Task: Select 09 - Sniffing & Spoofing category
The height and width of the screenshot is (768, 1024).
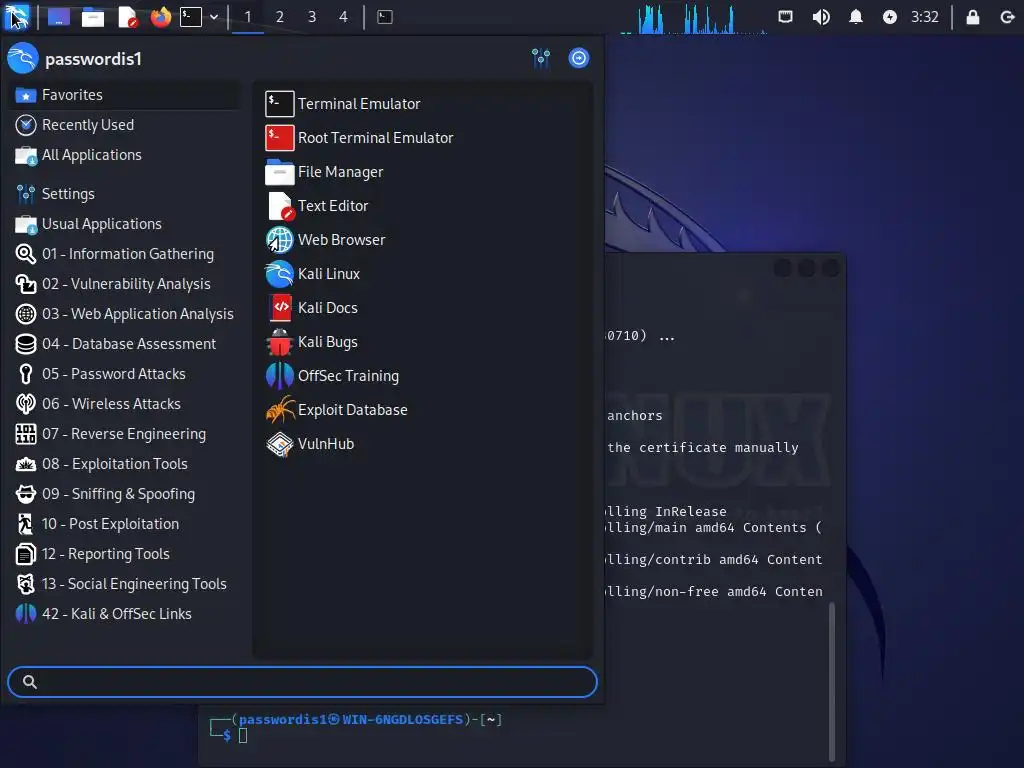Action: pos(125,494)
